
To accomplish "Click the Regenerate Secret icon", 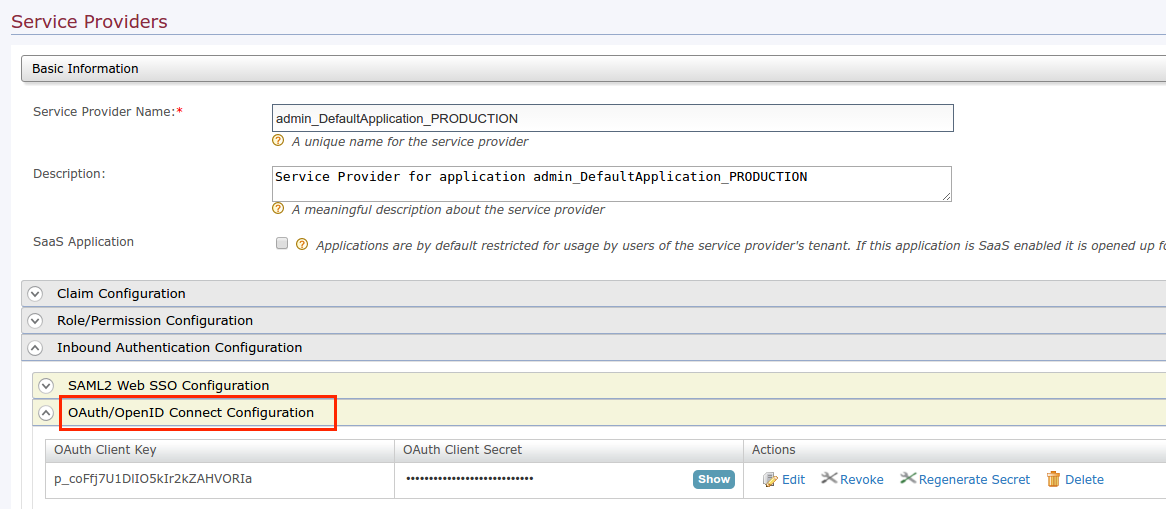I will 907,479.
